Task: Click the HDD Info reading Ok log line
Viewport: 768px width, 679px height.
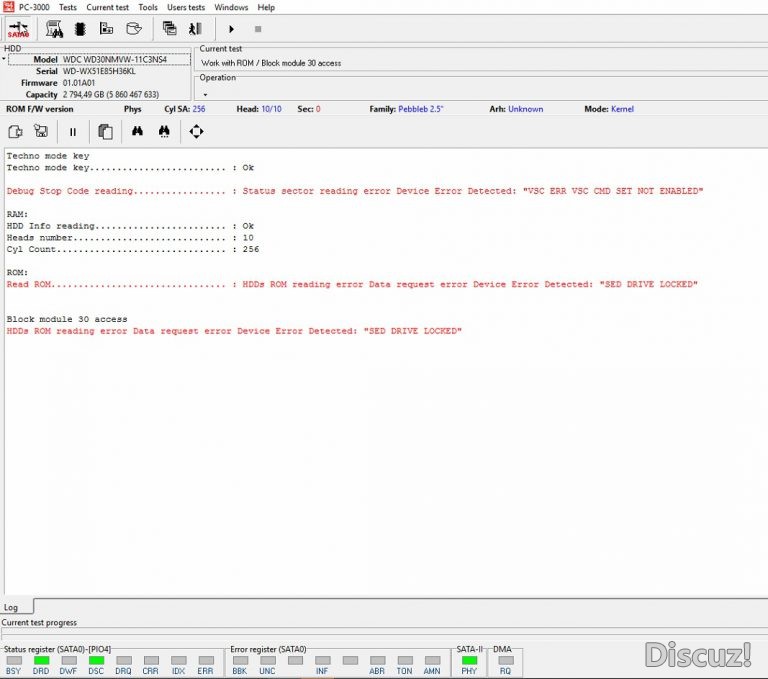Action: tap(130, 226)
